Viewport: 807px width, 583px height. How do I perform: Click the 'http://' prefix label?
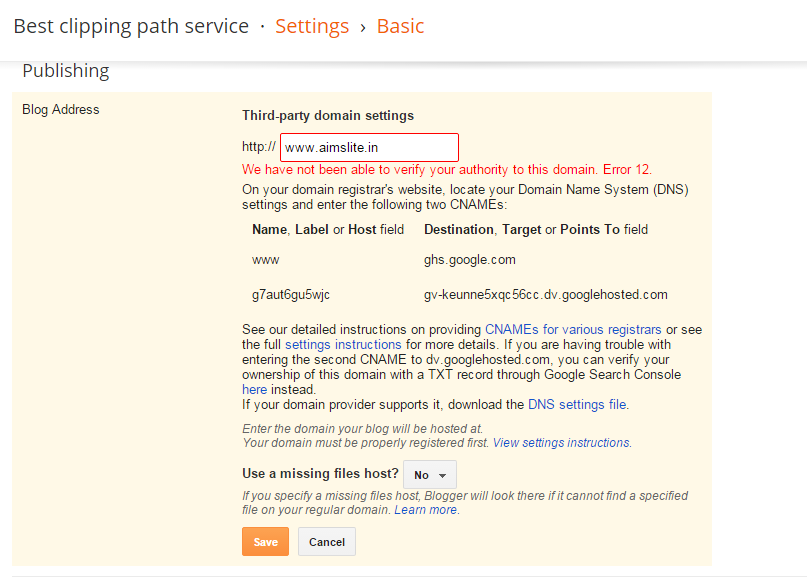[258, 147]
